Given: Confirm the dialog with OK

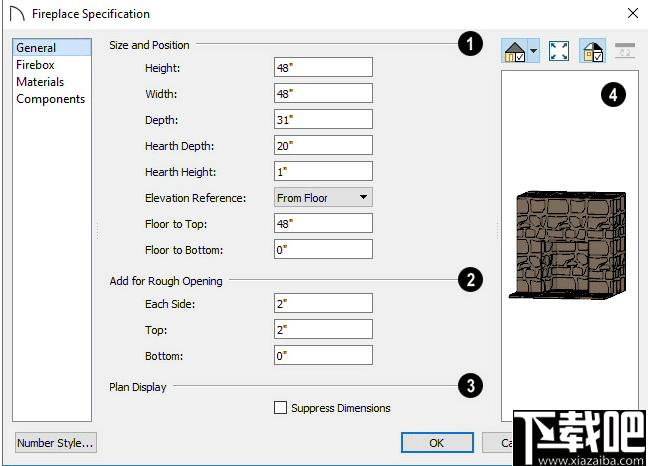Looking at the screenshot, I should 437,442.
